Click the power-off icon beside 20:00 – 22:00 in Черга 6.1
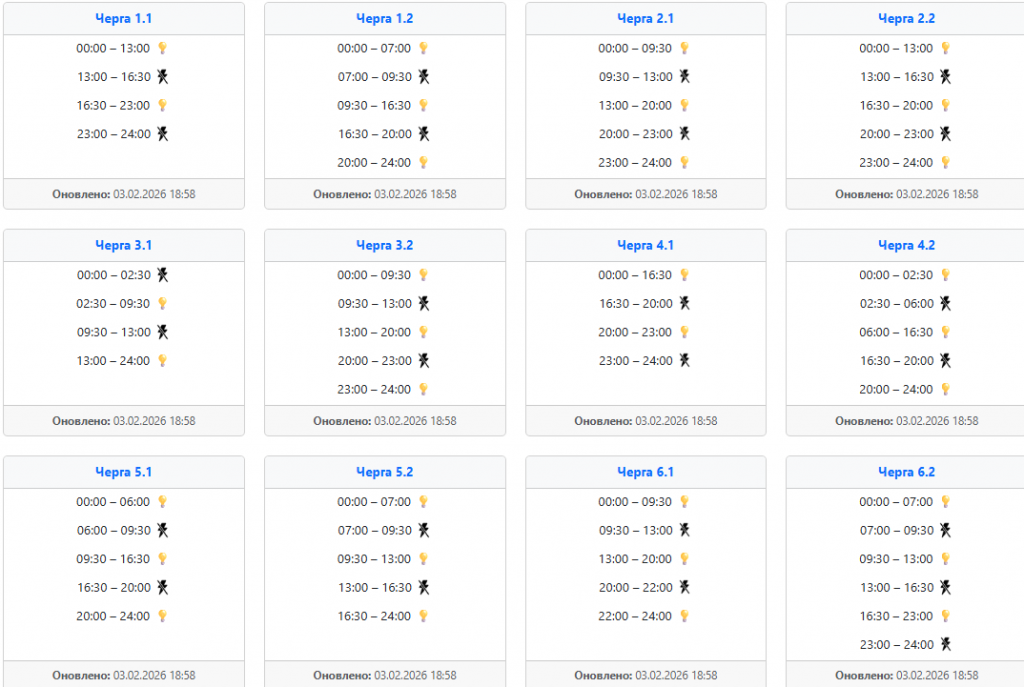The width and height of the screenshot is (1024, 687). [684, 588]
